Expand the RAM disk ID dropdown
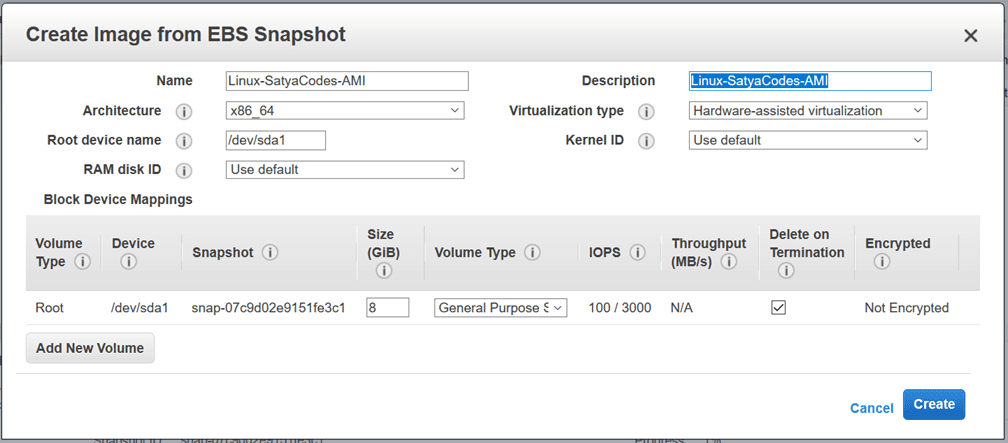Image resolution: width=1008 pixels, height=443 pixels. coord(345,170)
